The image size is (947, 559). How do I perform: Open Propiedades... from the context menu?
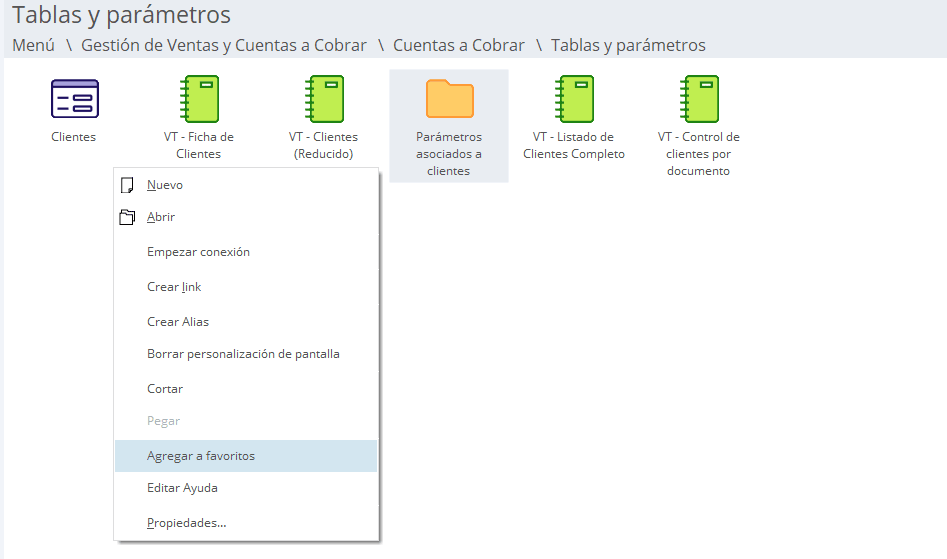186,523
